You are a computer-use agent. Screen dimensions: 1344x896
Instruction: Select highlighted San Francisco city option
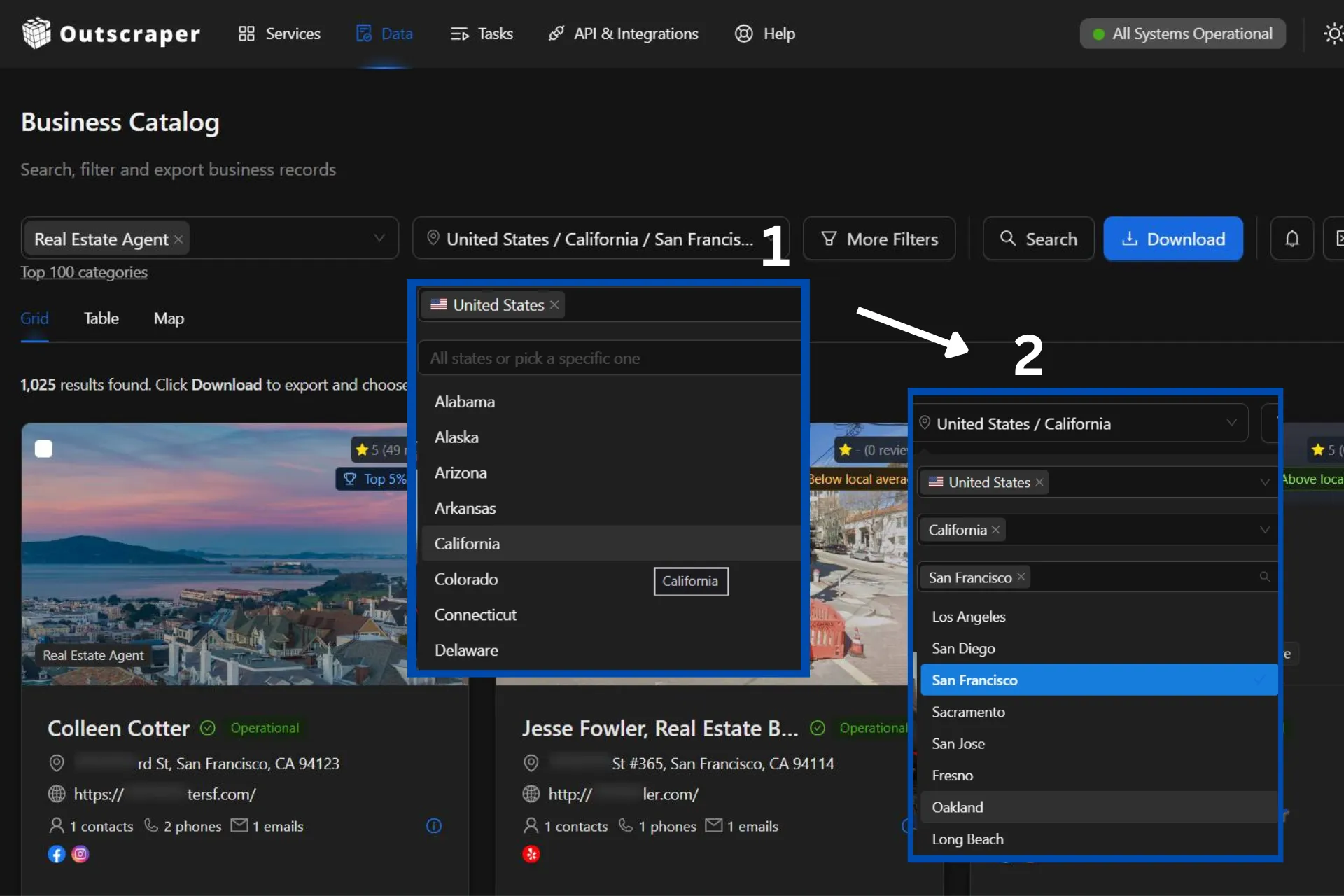click(1099, 680)
